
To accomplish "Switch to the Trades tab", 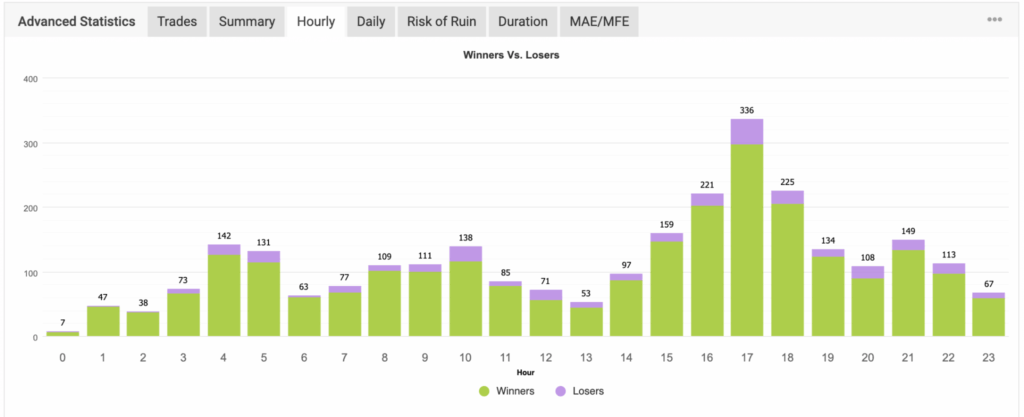I will click(177, 22).
